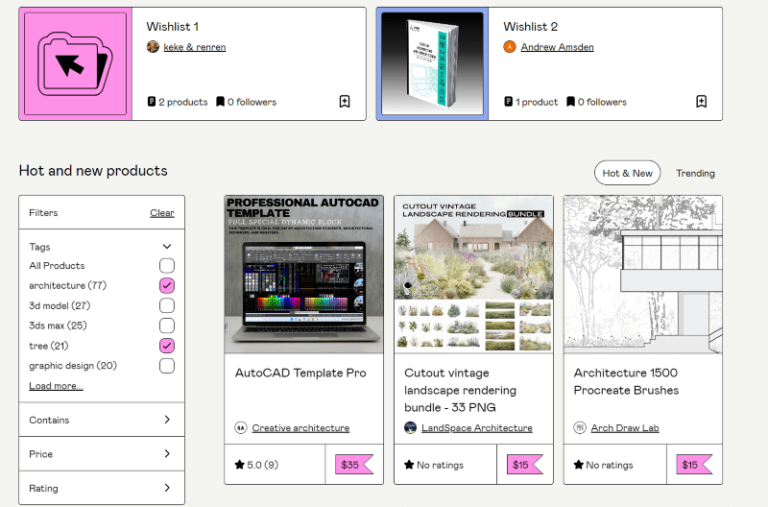The image size is (768, 507).
Task: Uncheck the tree (21) tag
Action: [x=167, y=346]
